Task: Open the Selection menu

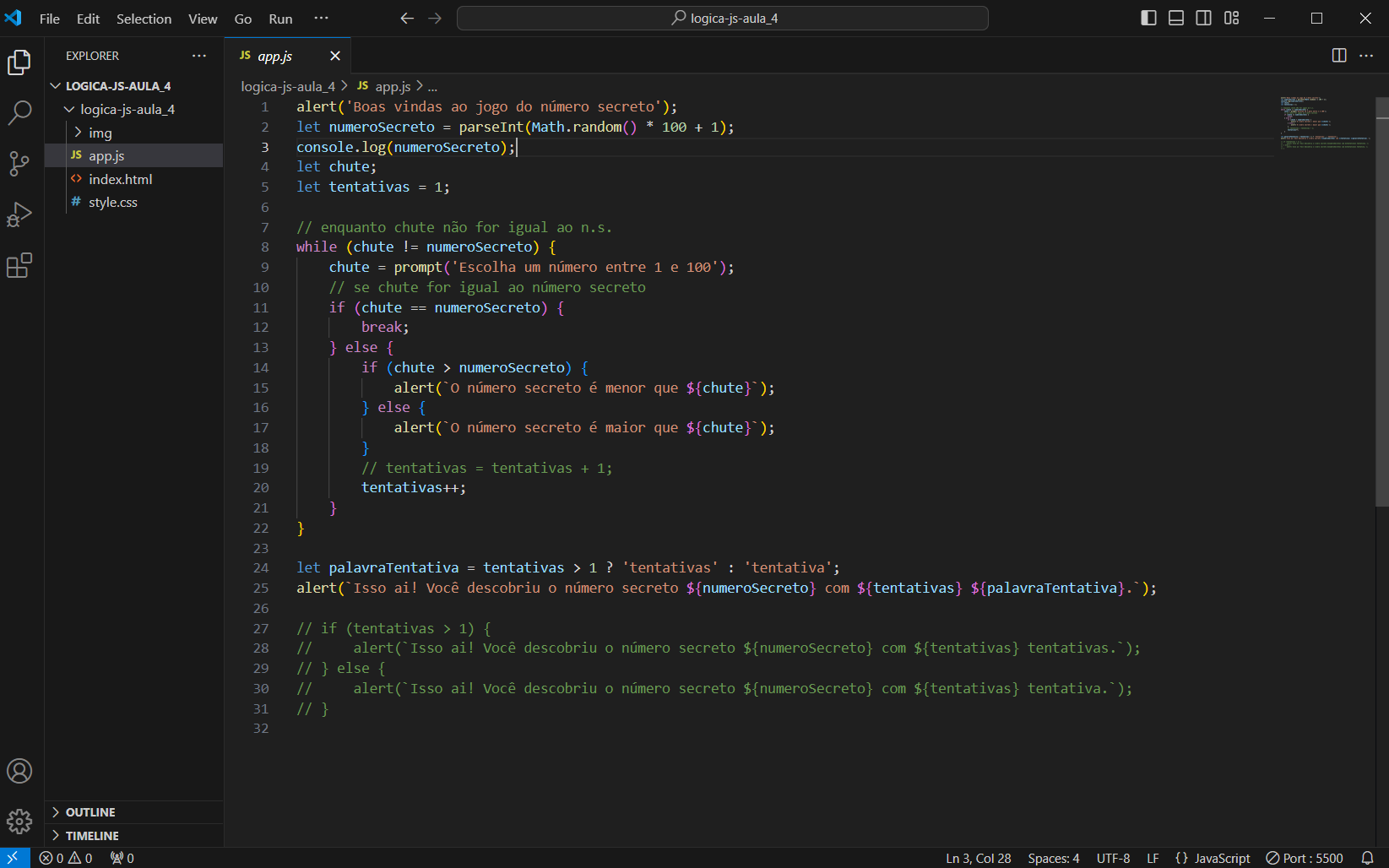Action: 144,19
